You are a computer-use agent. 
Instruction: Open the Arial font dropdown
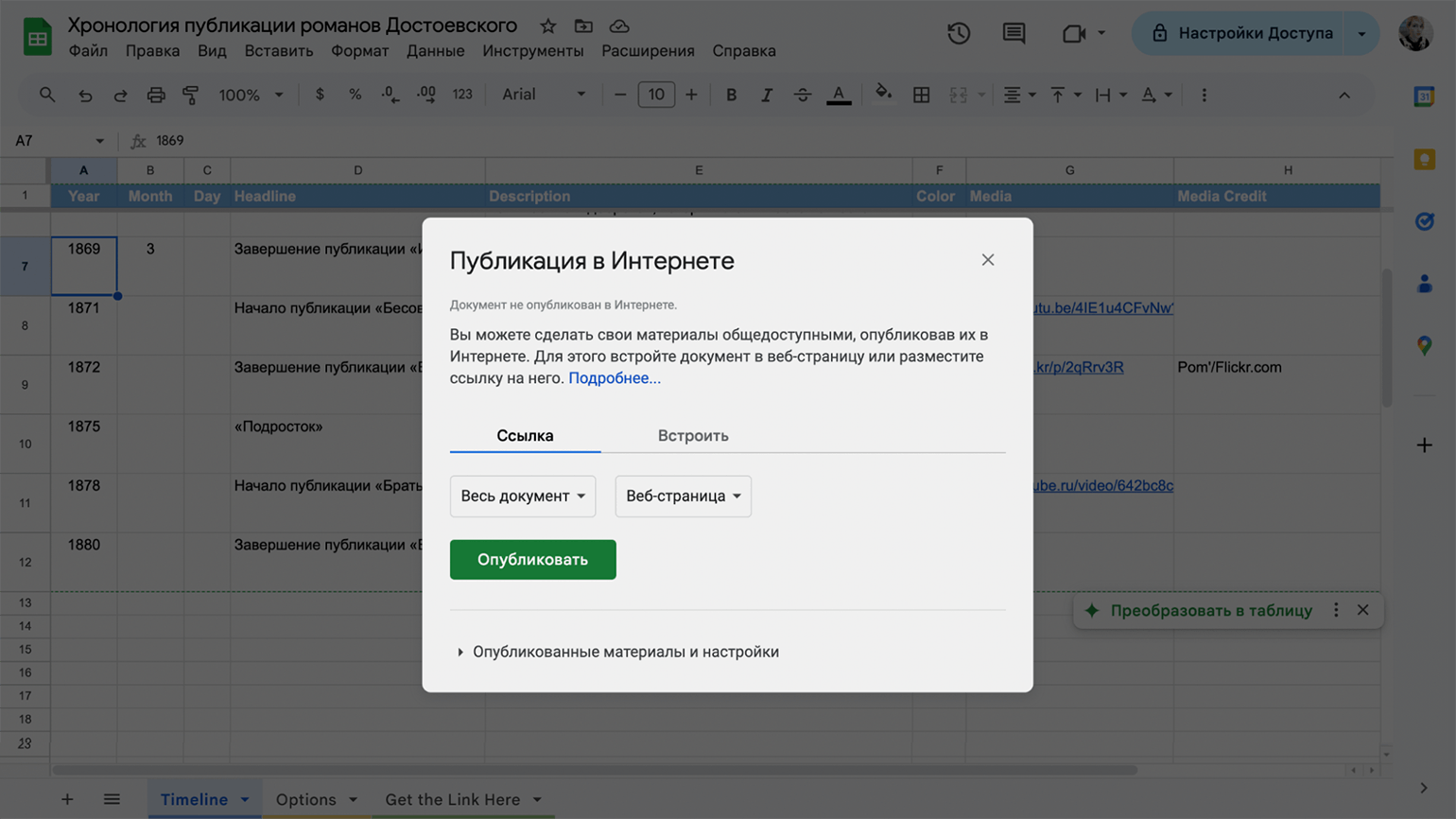544,95
